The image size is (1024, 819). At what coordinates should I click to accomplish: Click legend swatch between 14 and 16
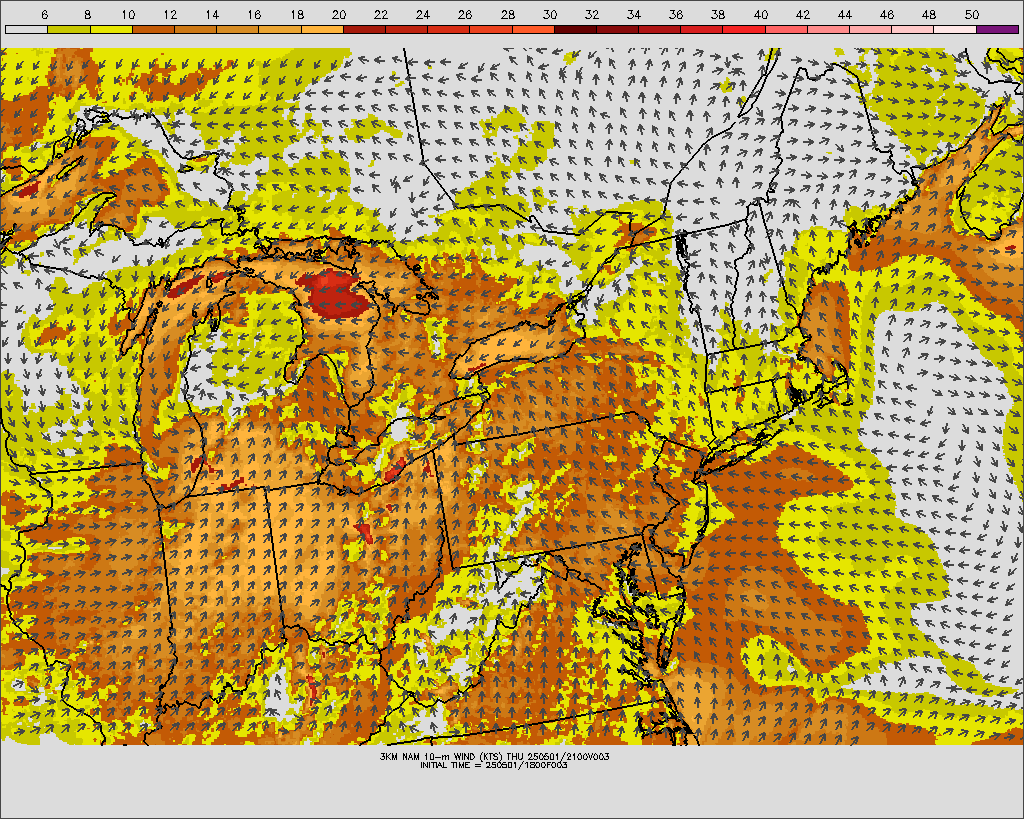(x=237, y=29)
